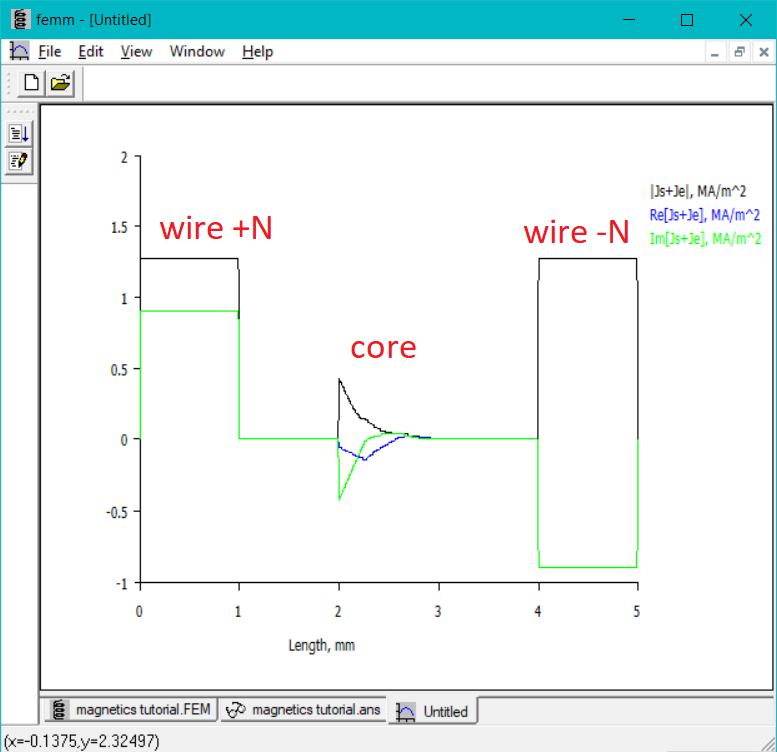
Task: Click the y-axis tick label 2
Action: click(x=124, y=158)
